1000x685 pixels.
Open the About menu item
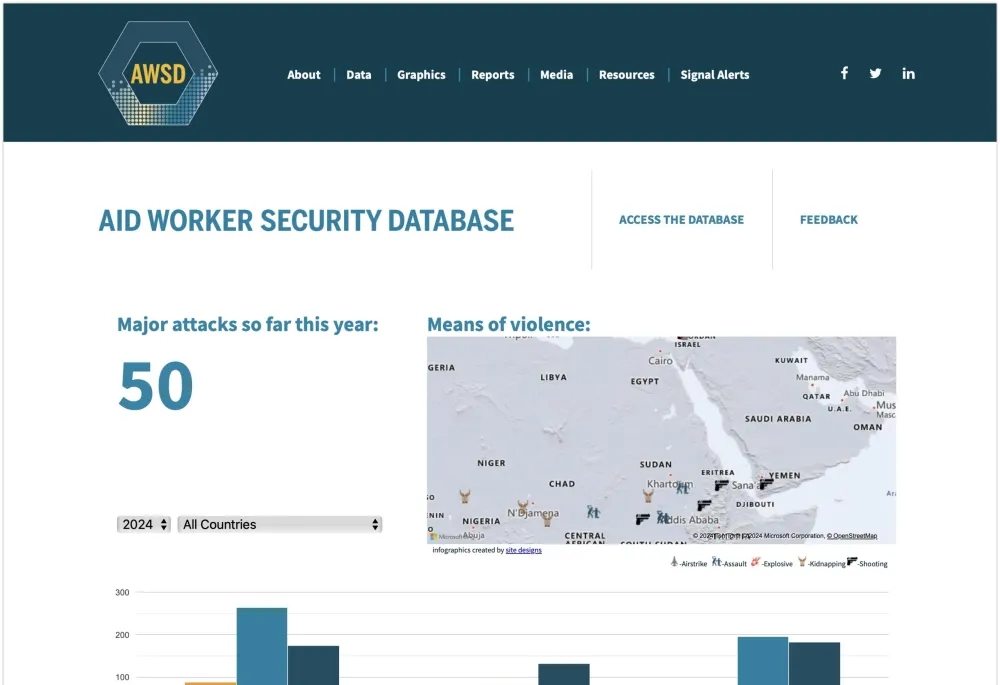[x=304, y=75]
